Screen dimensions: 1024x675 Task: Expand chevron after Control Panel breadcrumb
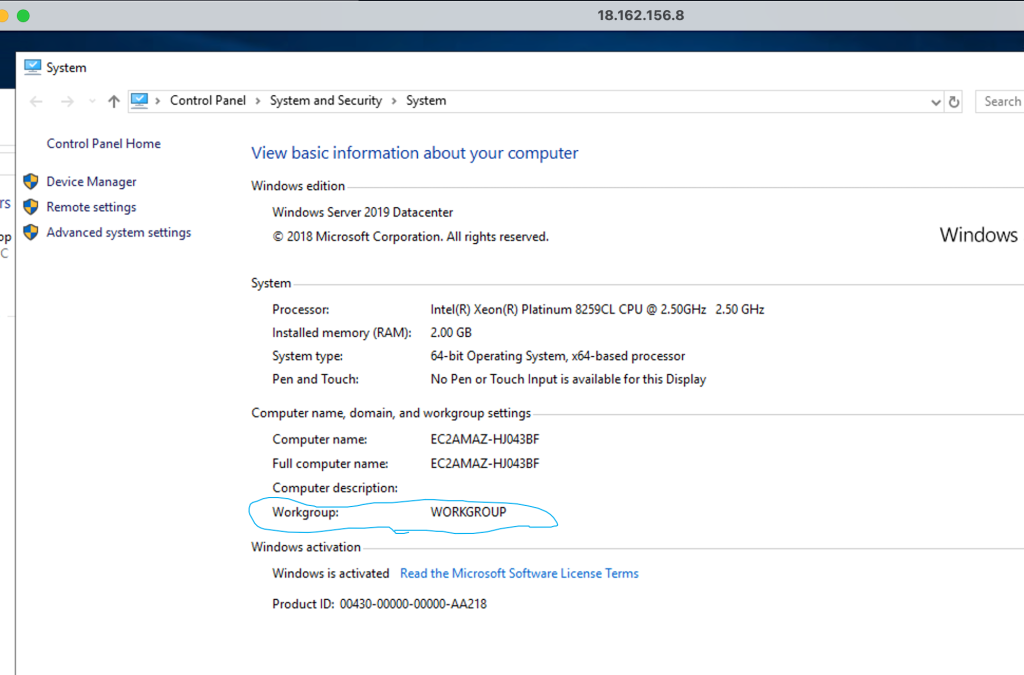point(258,101)
